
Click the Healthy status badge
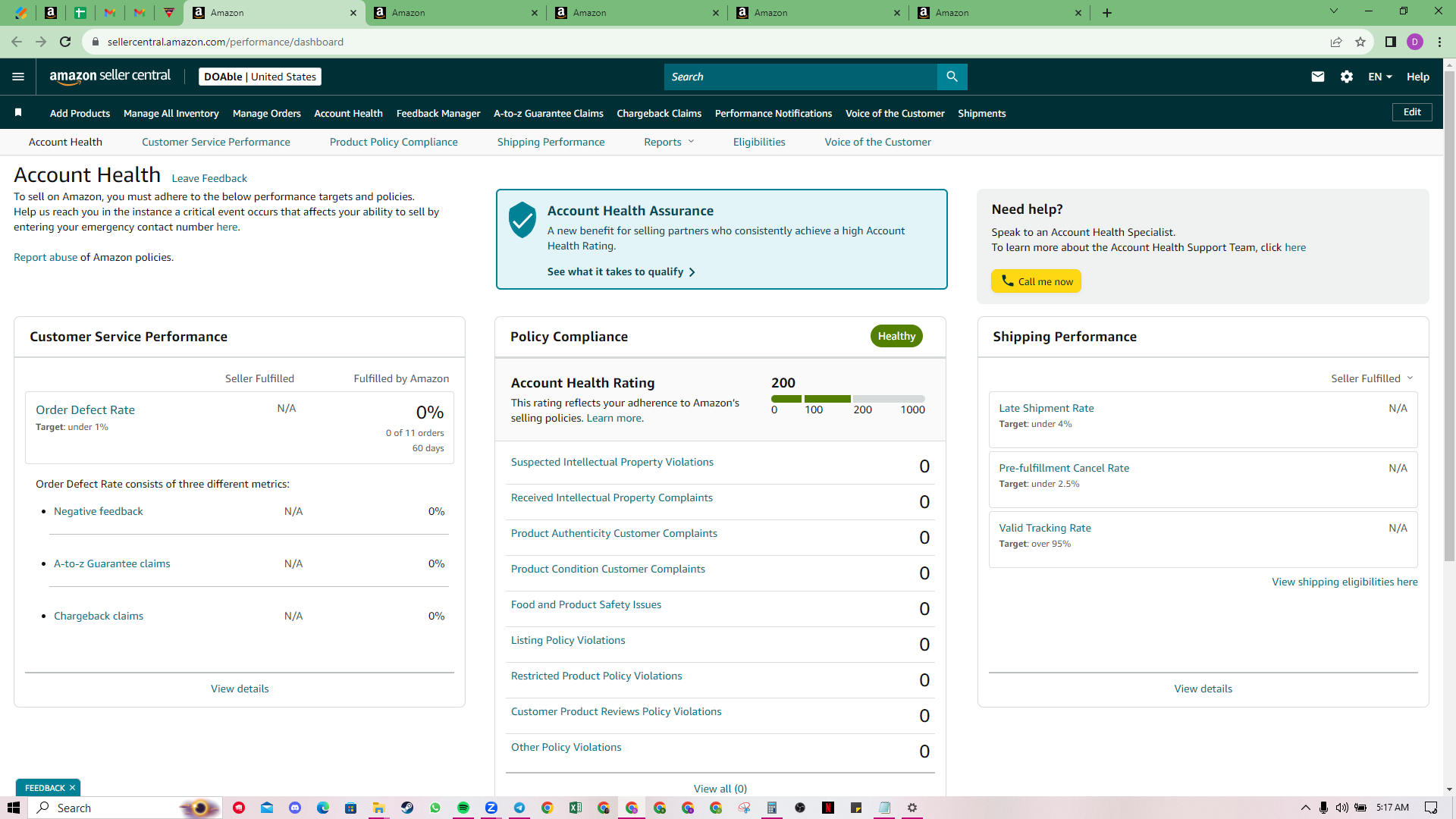coord(896,336)
